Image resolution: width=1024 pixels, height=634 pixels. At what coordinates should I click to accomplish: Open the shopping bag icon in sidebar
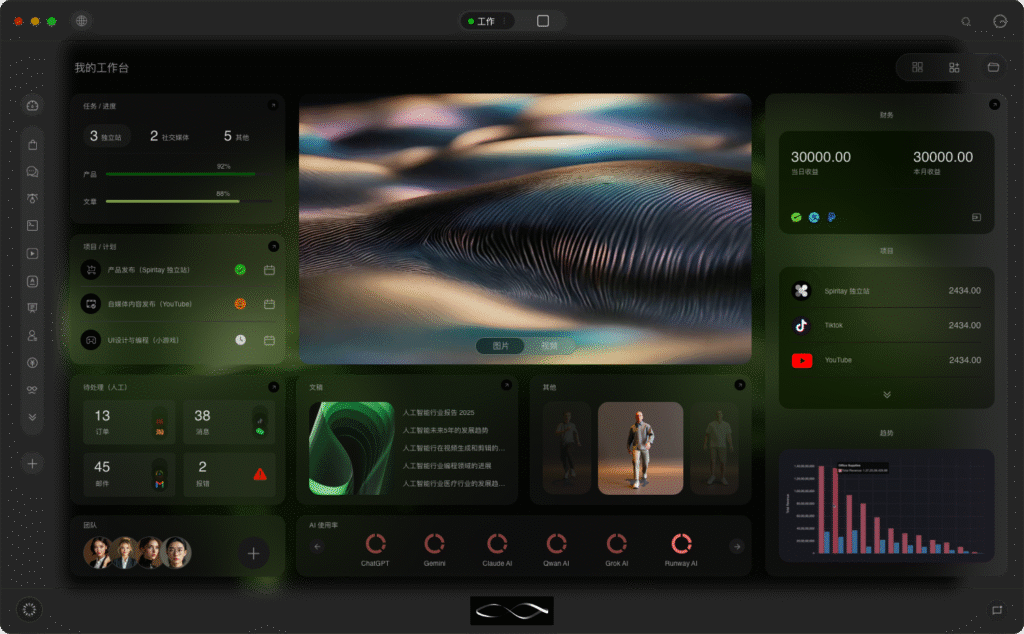tap(33, 145)
